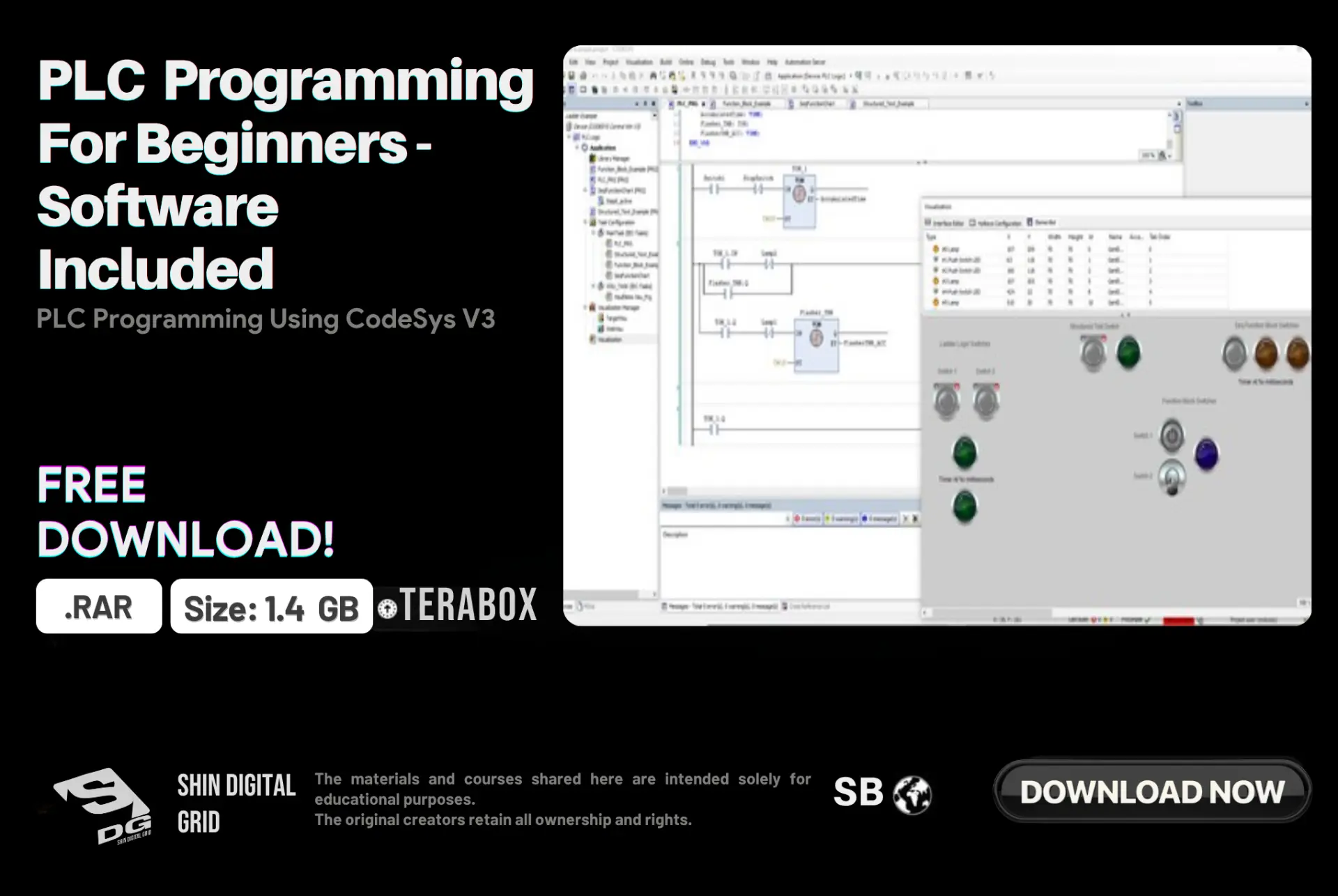Click the SB initials text
The width and height of the screenshot is (1338, 896).
[x=858, y=792]
